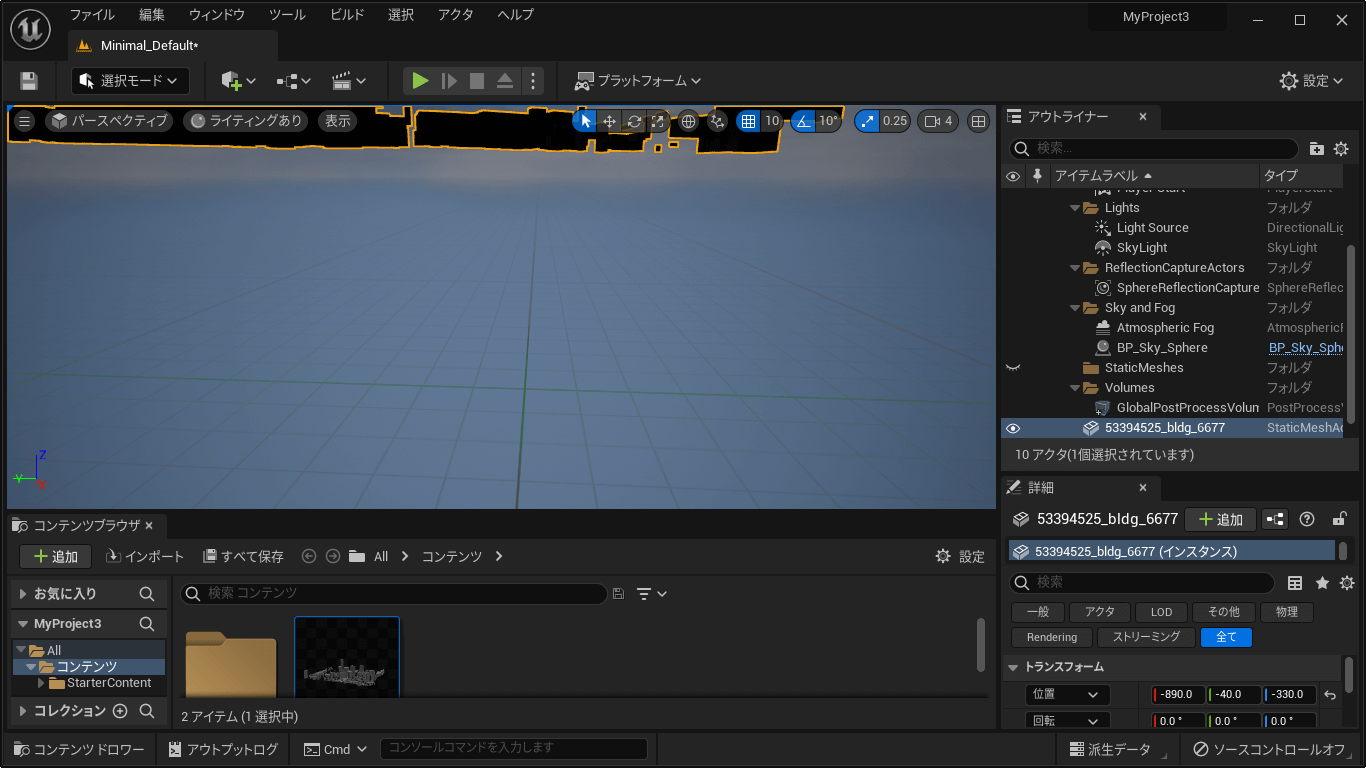Toggle the Details panel lock icon
Image resolution: width=1366 pixels, height=768 pixels.
1339,519
